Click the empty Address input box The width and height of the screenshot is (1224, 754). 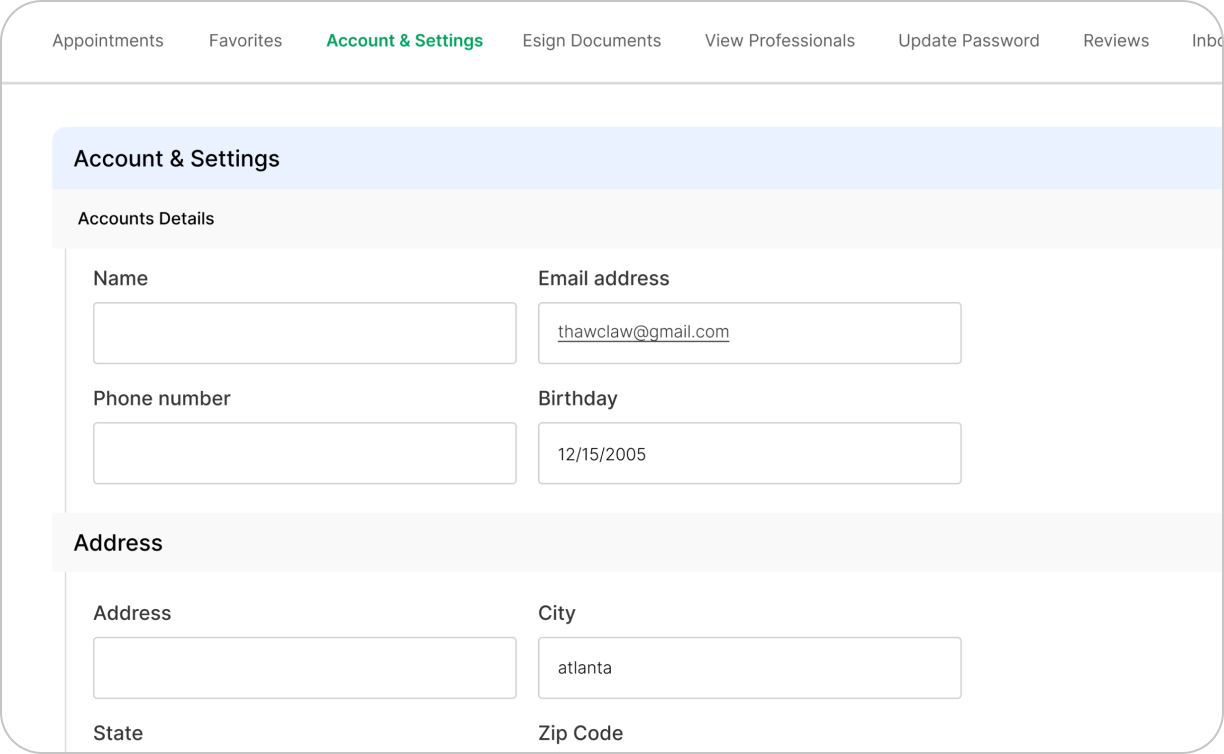tap(304, 668)
